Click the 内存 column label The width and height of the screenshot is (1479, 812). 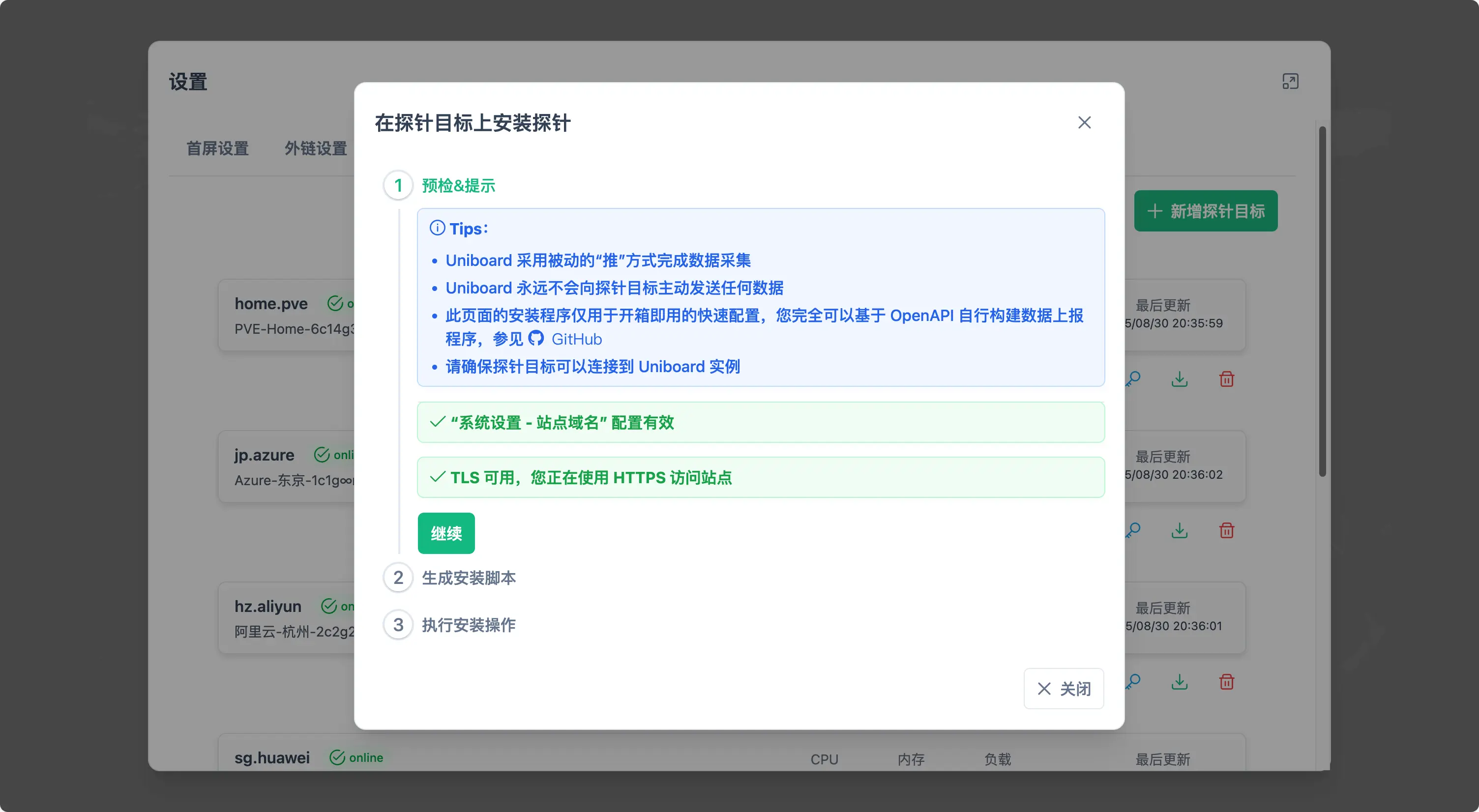(911, 759)
